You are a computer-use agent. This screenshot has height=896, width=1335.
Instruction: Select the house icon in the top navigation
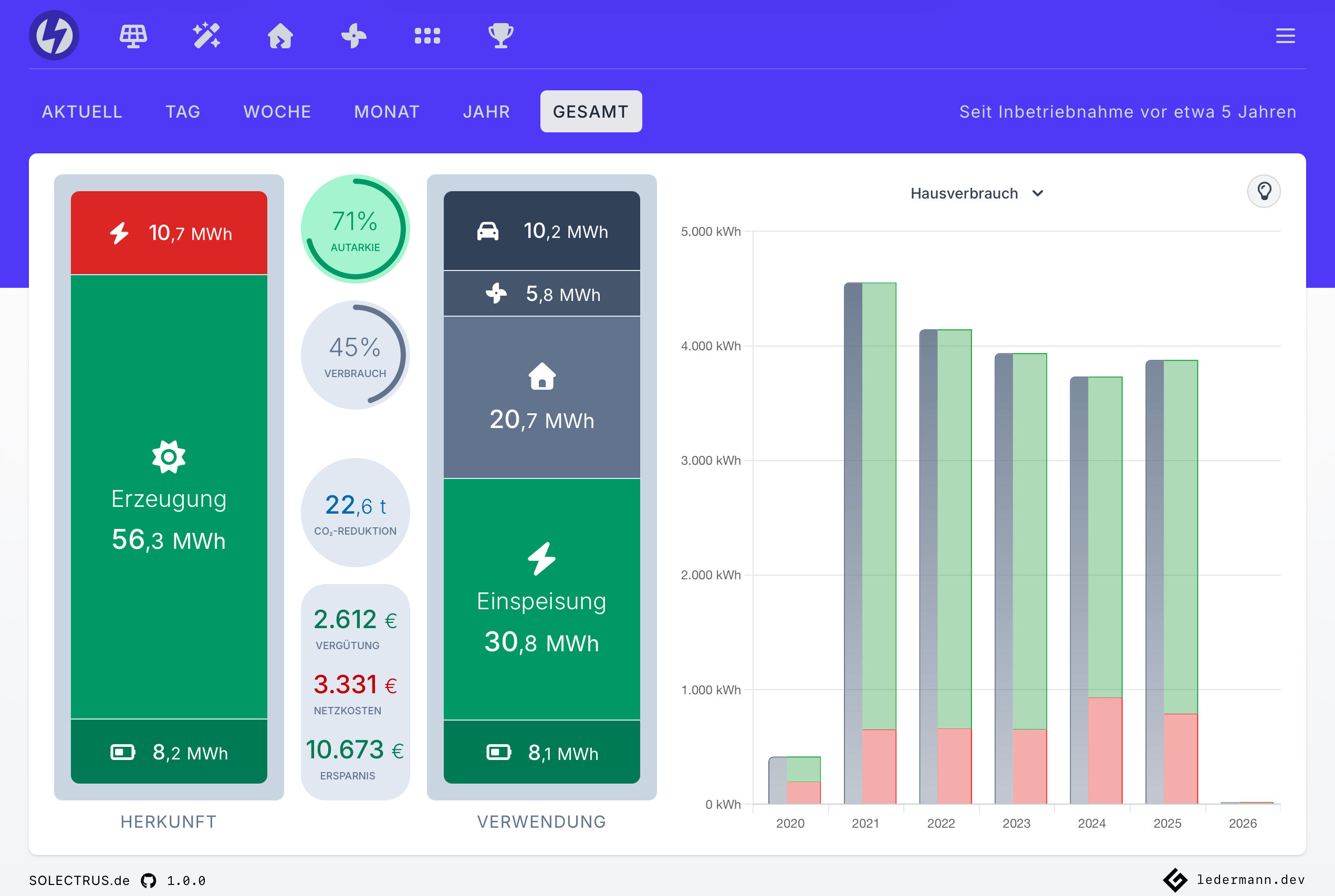[280, 35]
